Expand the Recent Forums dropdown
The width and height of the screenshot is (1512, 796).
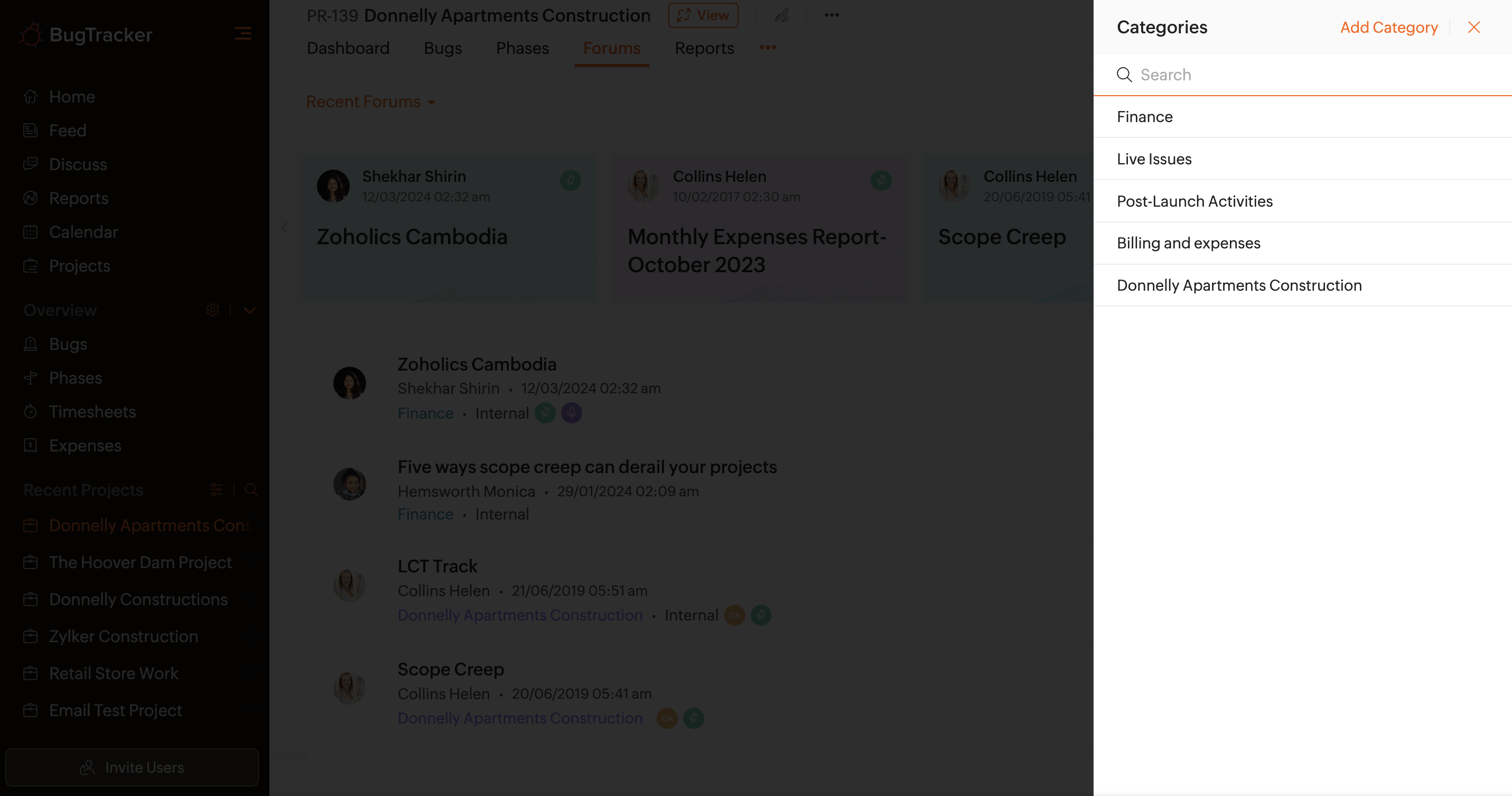click(x=371, y=102)
